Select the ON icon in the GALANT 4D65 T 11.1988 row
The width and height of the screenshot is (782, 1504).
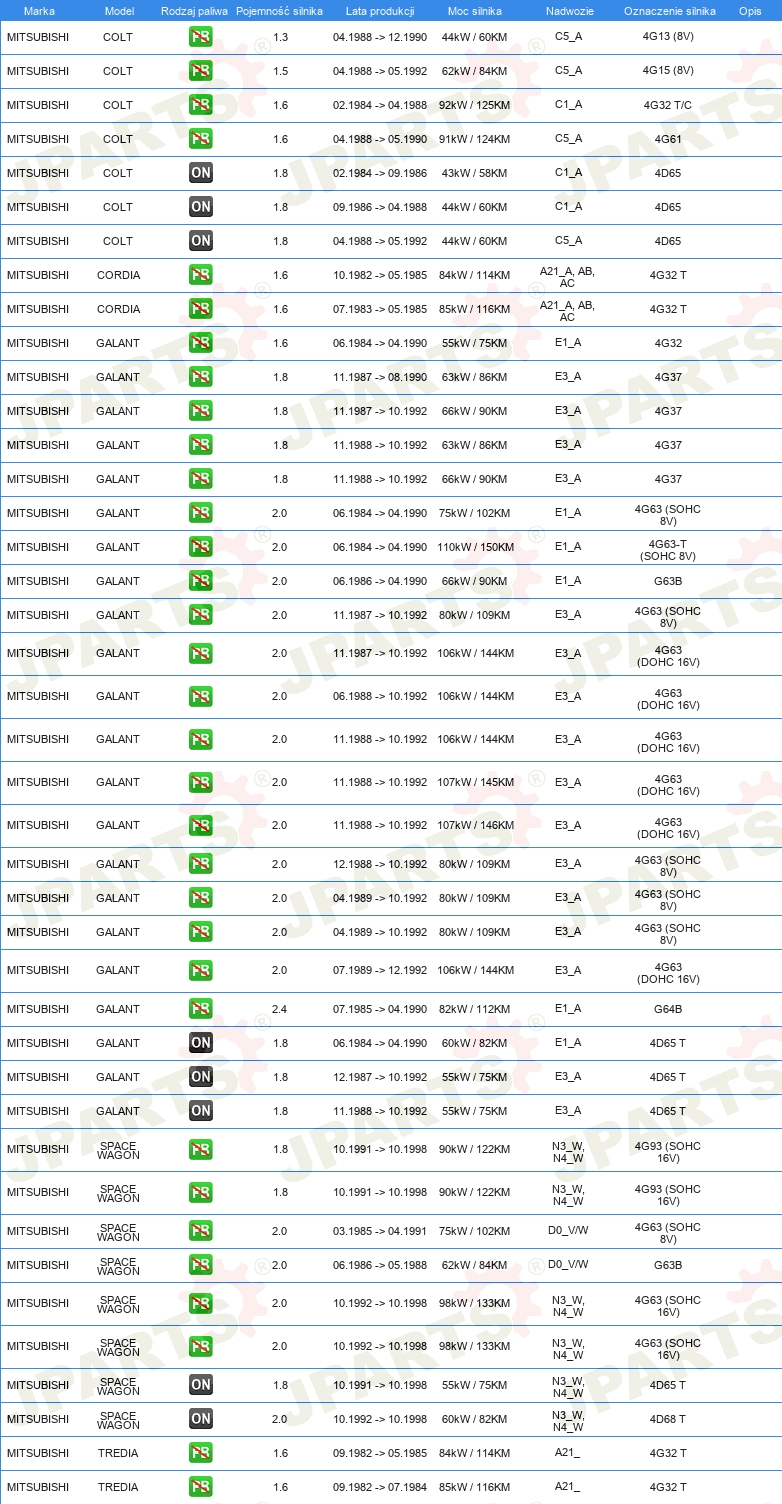201,1111
